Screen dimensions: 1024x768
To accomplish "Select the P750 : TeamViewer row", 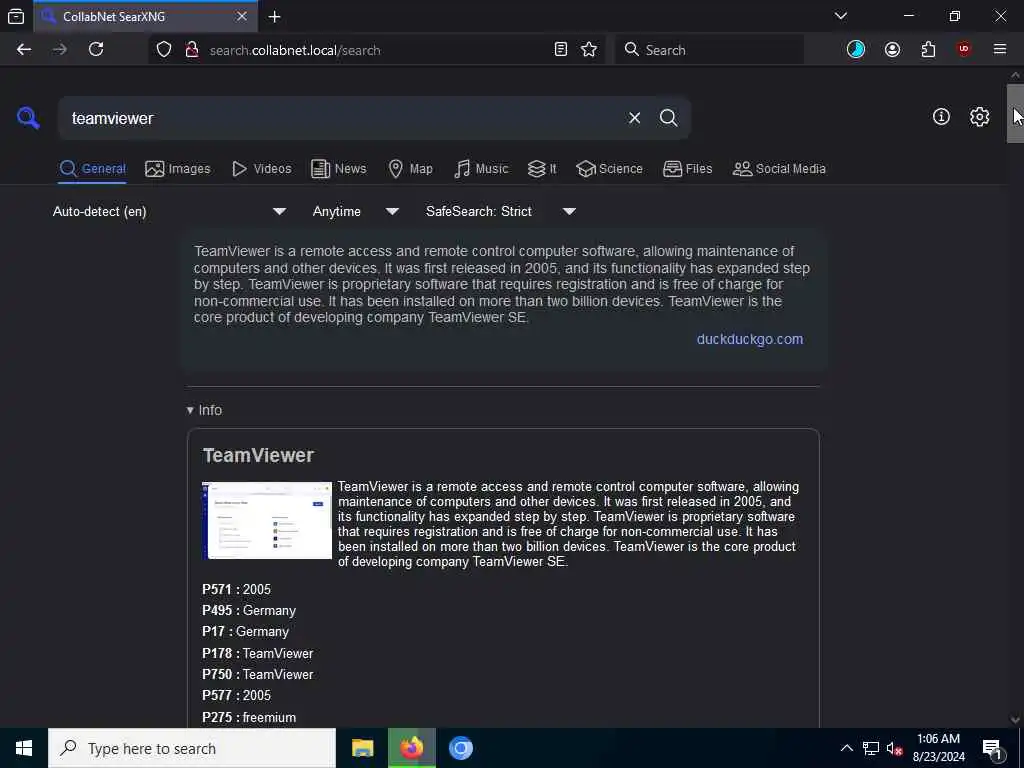I will coord(258,675).
